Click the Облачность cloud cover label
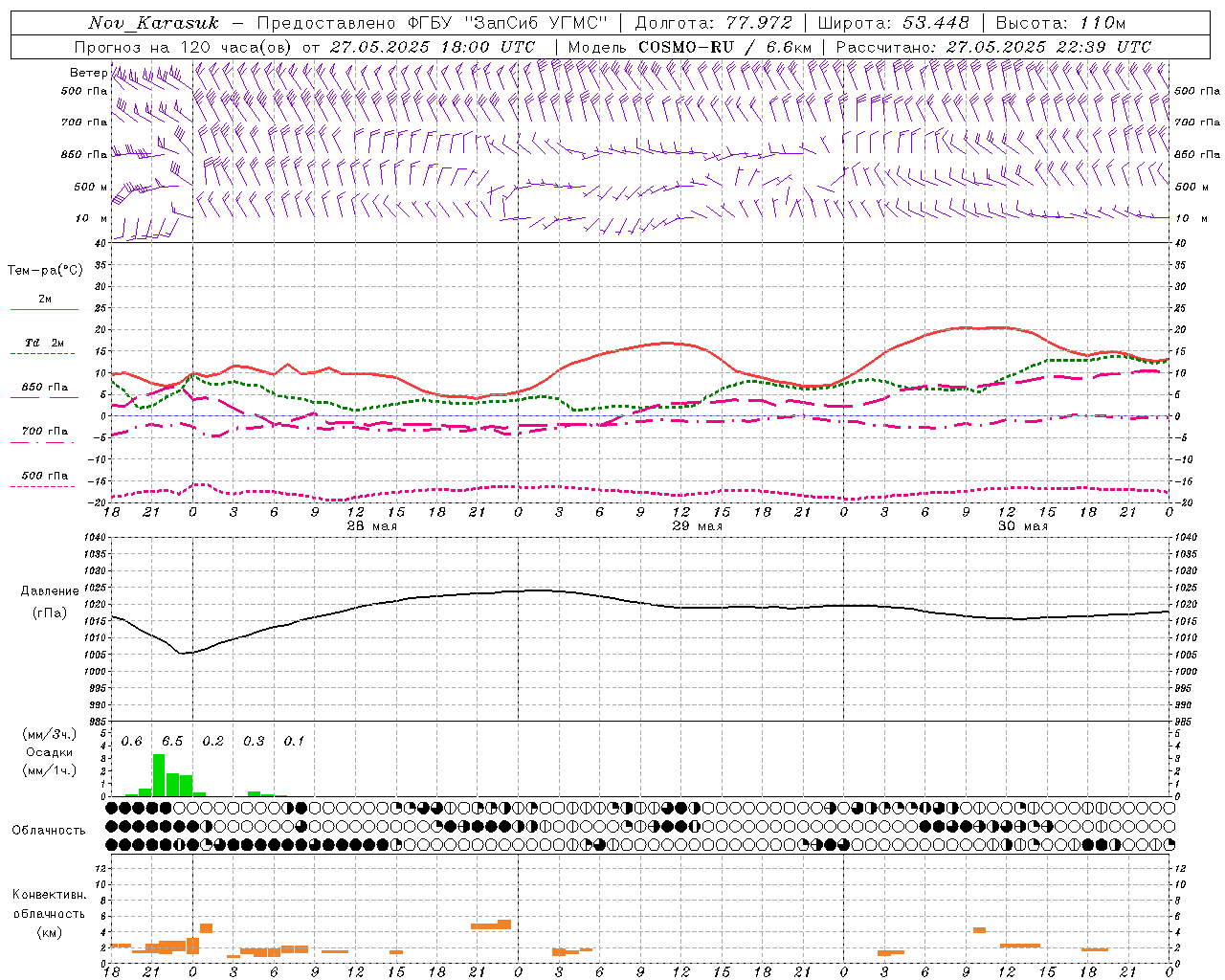1225x980 pixels. click(x=49, y=831)
